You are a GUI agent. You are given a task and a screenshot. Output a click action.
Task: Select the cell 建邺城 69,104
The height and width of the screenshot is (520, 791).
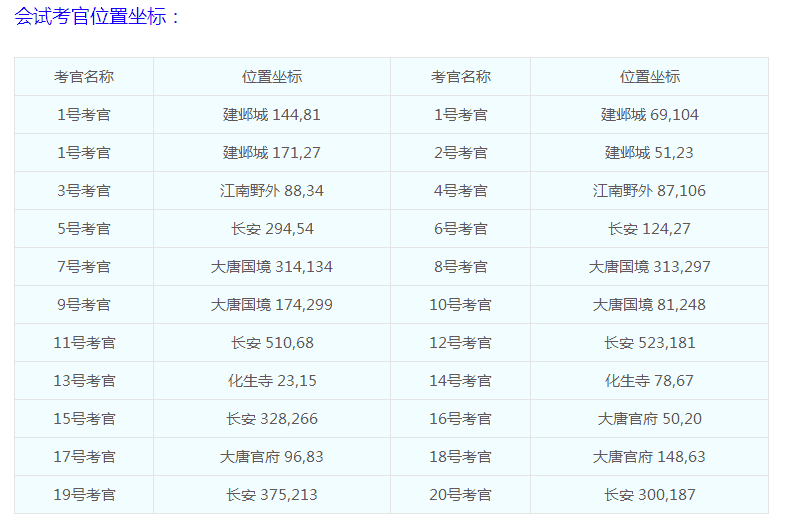[649, 115]
